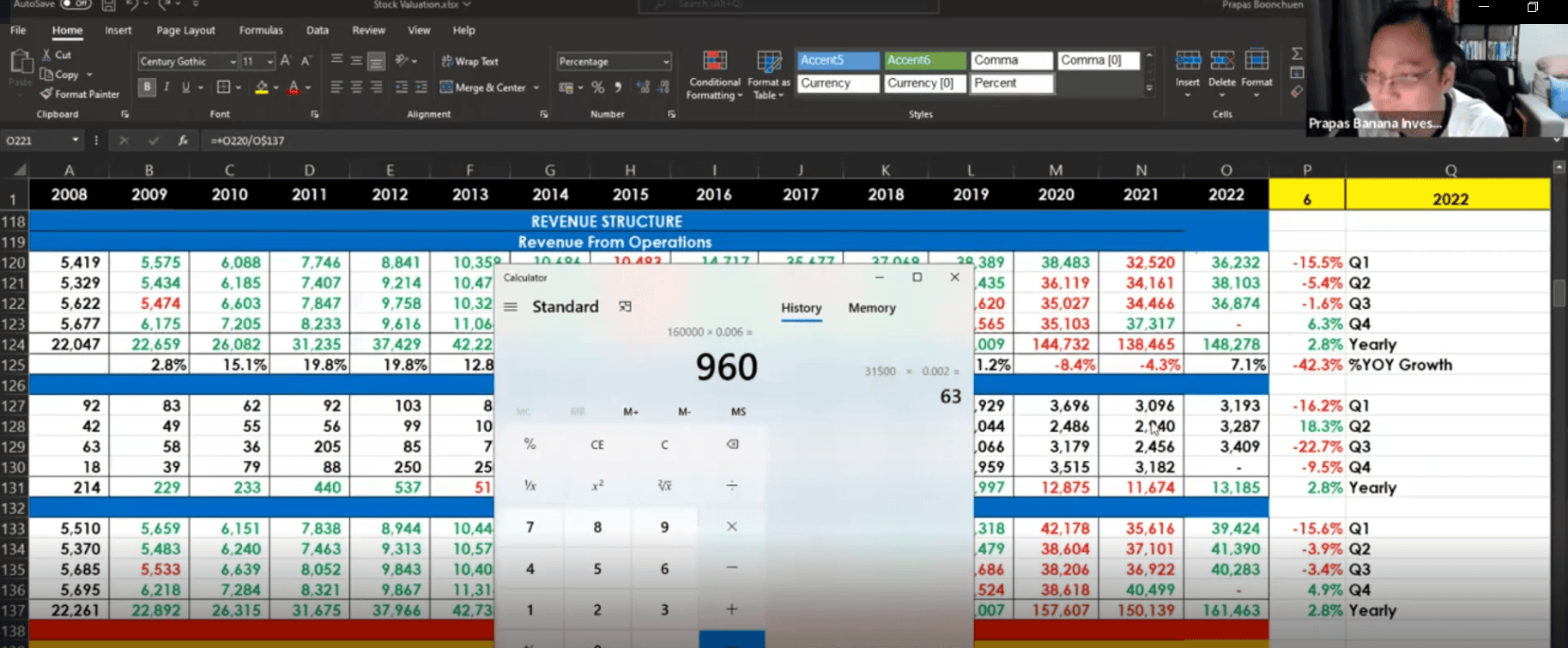Click the Insert cells icon
This screenshot has height=648, width=1568.
pyautogui.click(x=1188, y=61)
